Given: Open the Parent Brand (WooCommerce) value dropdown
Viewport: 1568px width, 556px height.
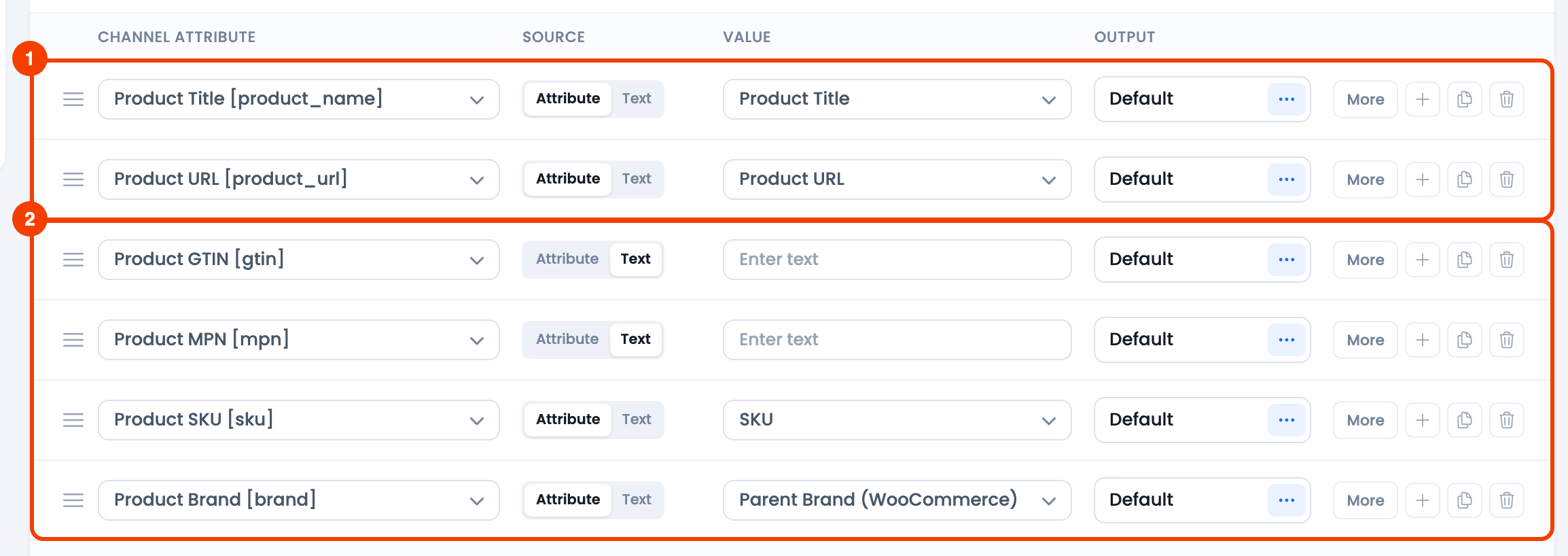Looking at the screenshot, I should tap(897, 500).
